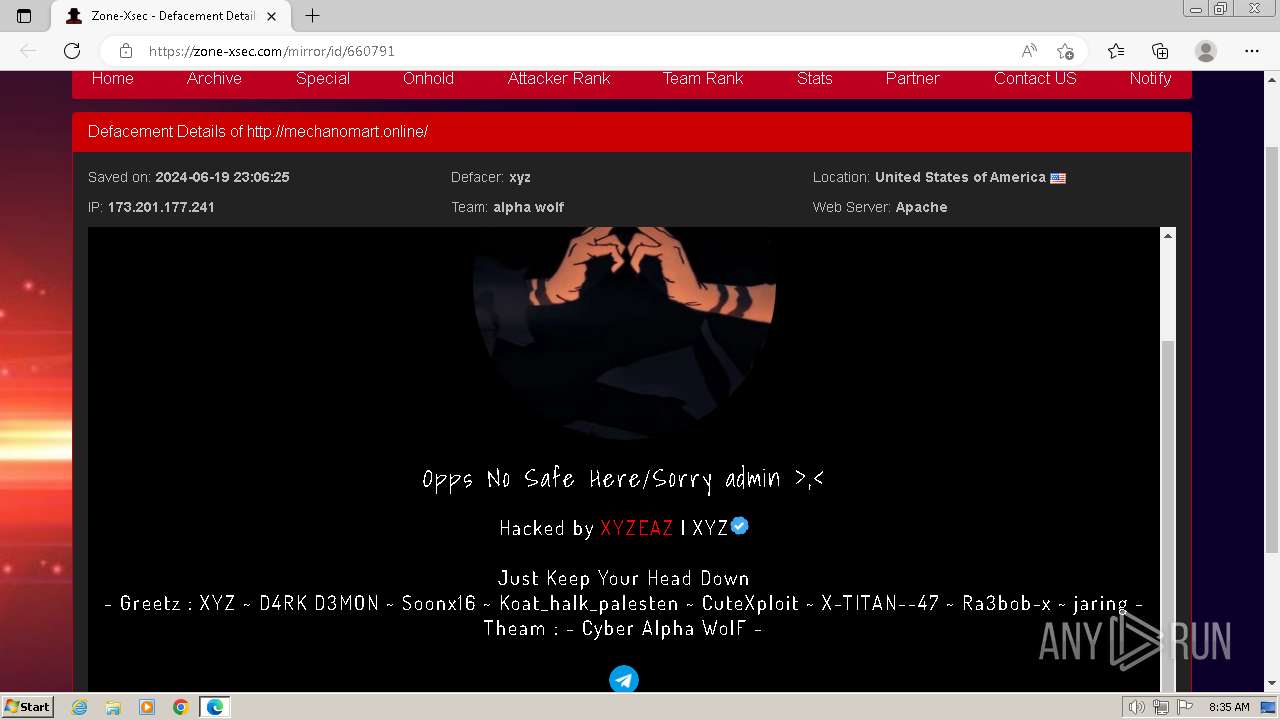Open the user profile avatar
This screenshot has width=1280, height=720.
1206,51
